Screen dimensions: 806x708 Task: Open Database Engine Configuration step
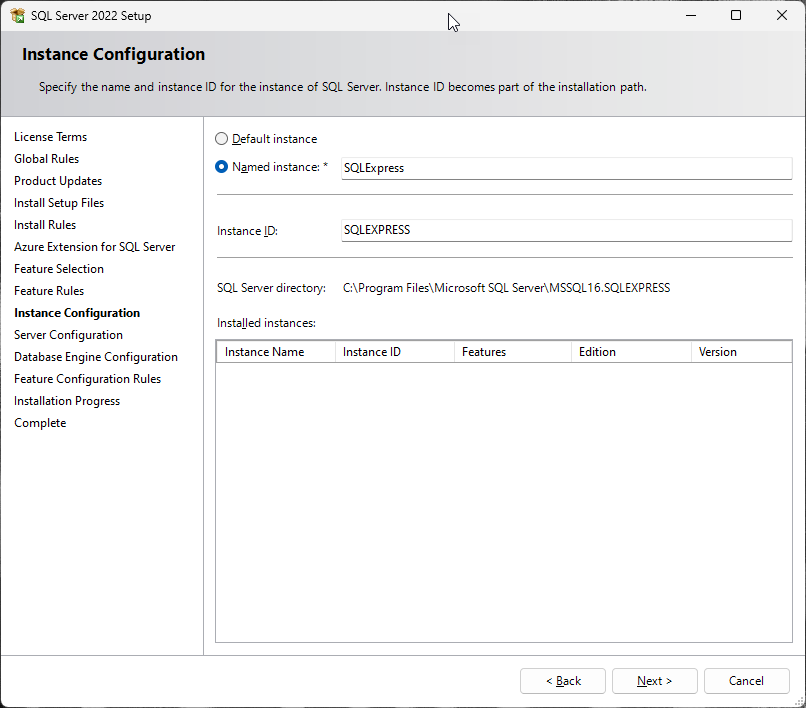tap(96, 357)
